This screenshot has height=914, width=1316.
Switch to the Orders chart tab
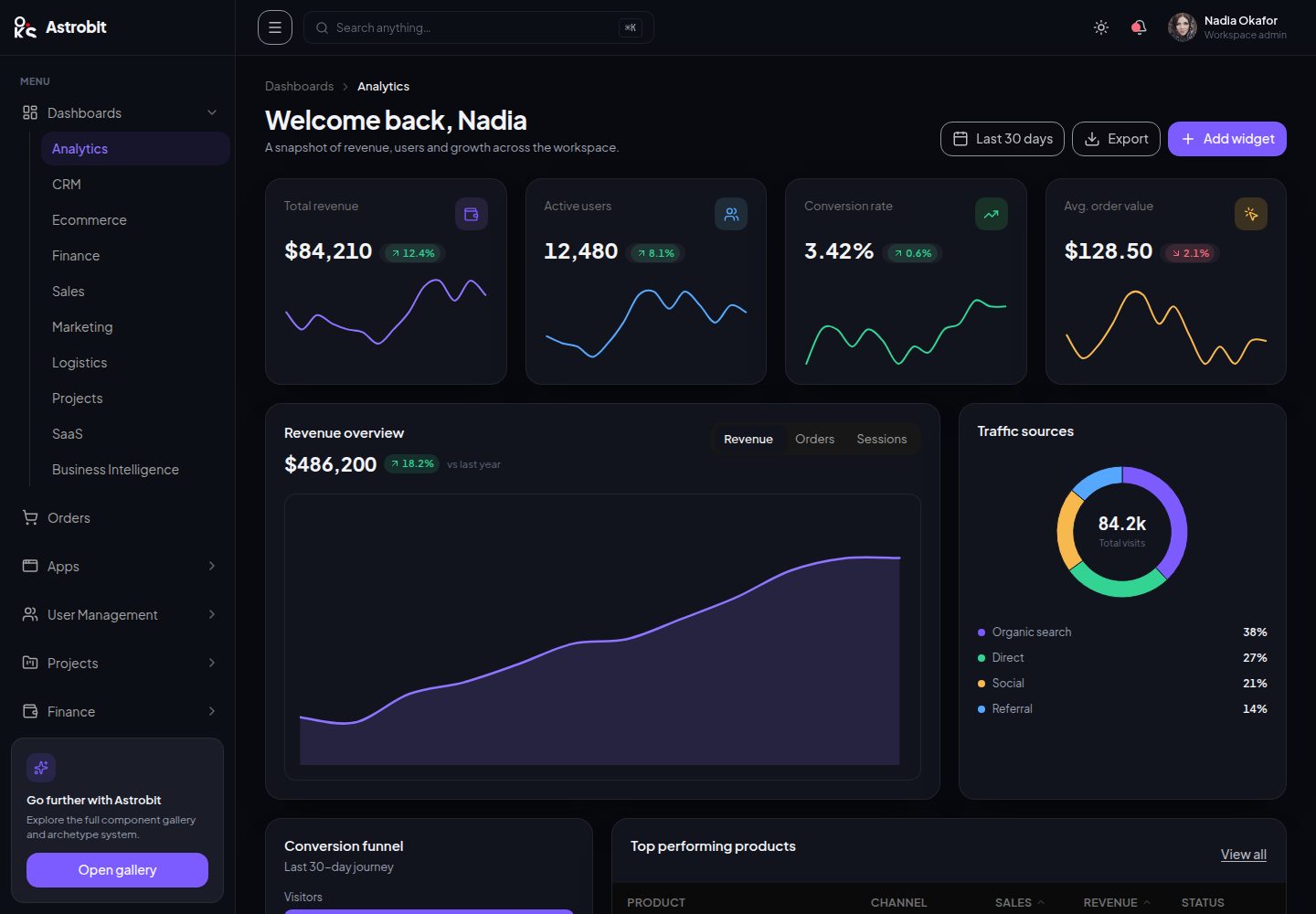(x=814, y=439)
